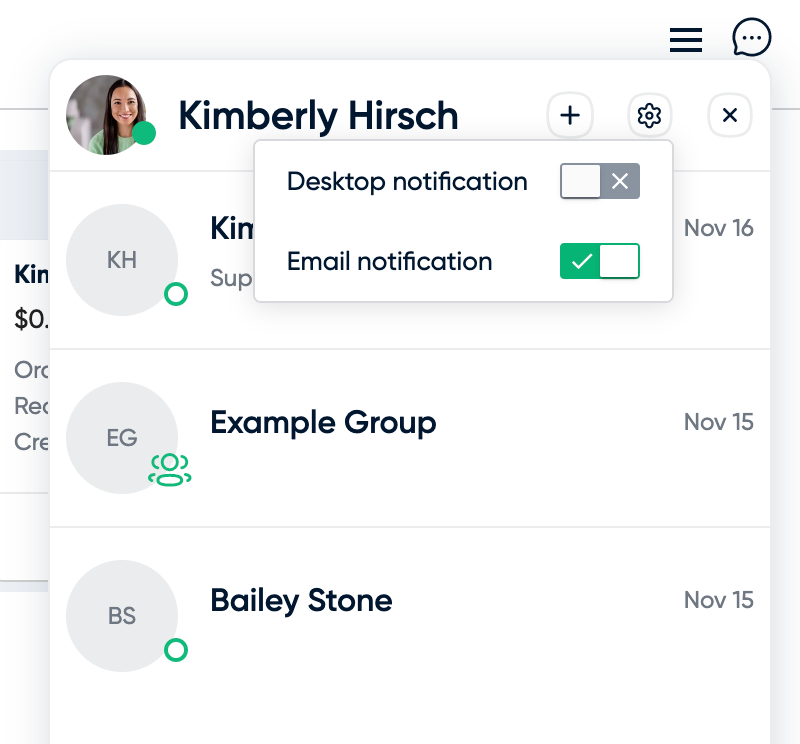
Task: Open the Example Group conversation
Action: coord(410,438)
